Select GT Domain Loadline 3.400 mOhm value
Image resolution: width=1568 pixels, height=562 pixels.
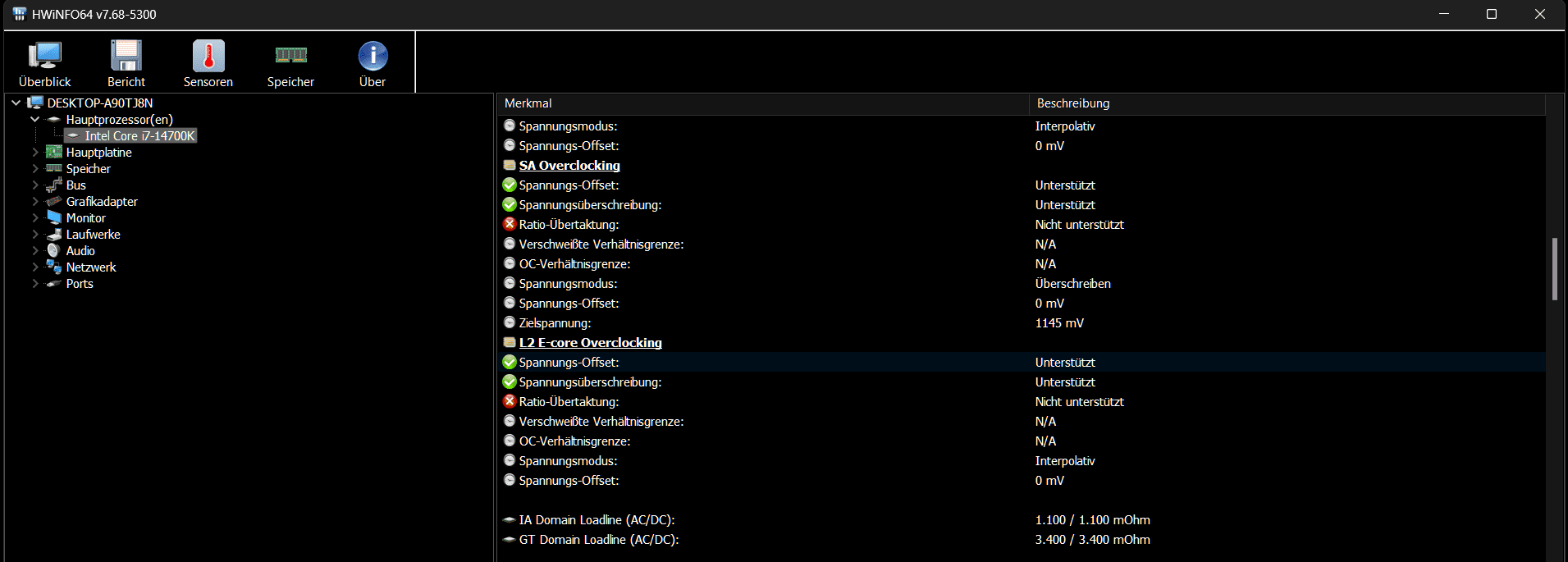click(1092, 539)
